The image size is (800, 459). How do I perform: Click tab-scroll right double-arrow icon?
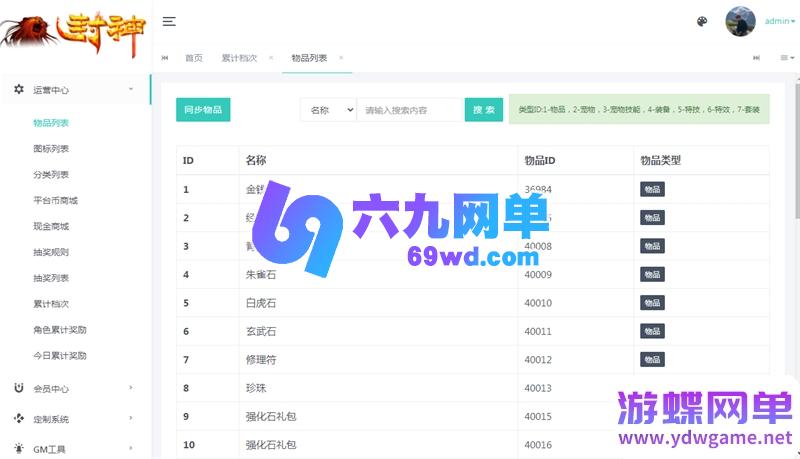[x=756, y=58]
